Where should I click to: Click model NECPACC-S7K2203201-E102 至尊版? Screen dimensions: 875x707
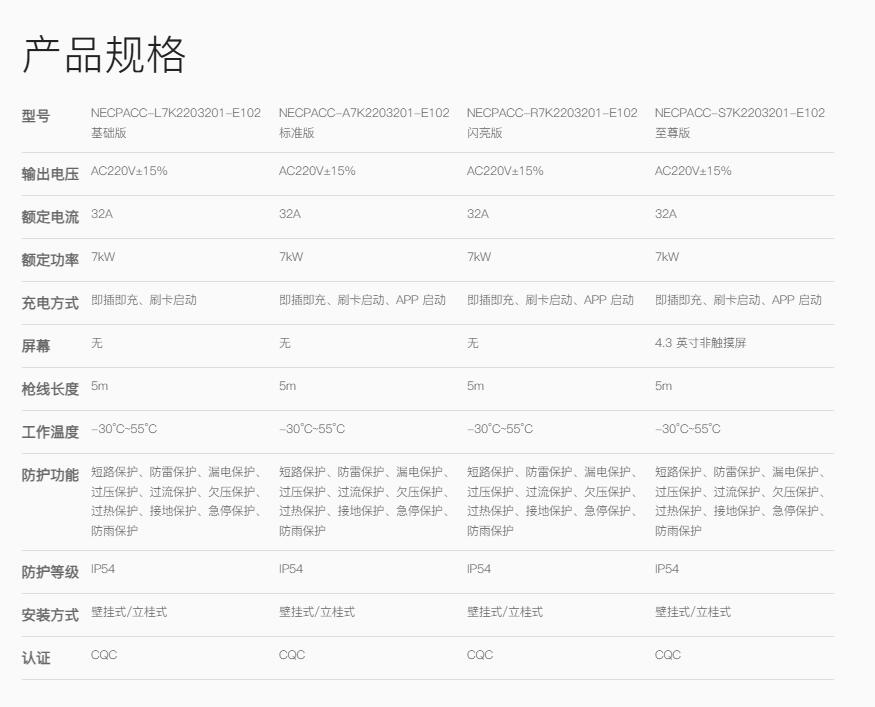tap(740, 122)
